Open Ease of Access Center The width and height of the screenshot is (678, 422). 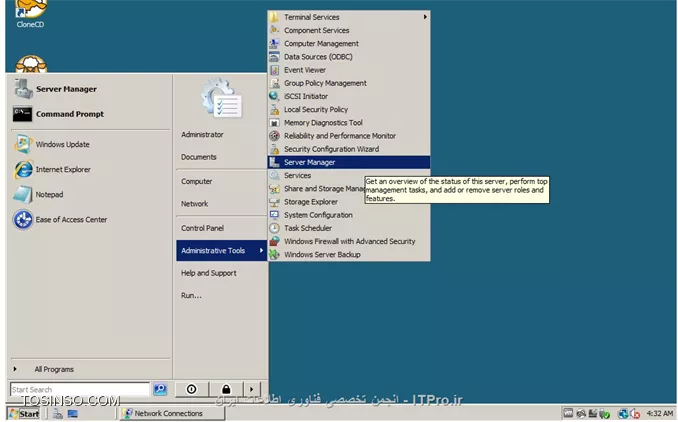(90, 220)
